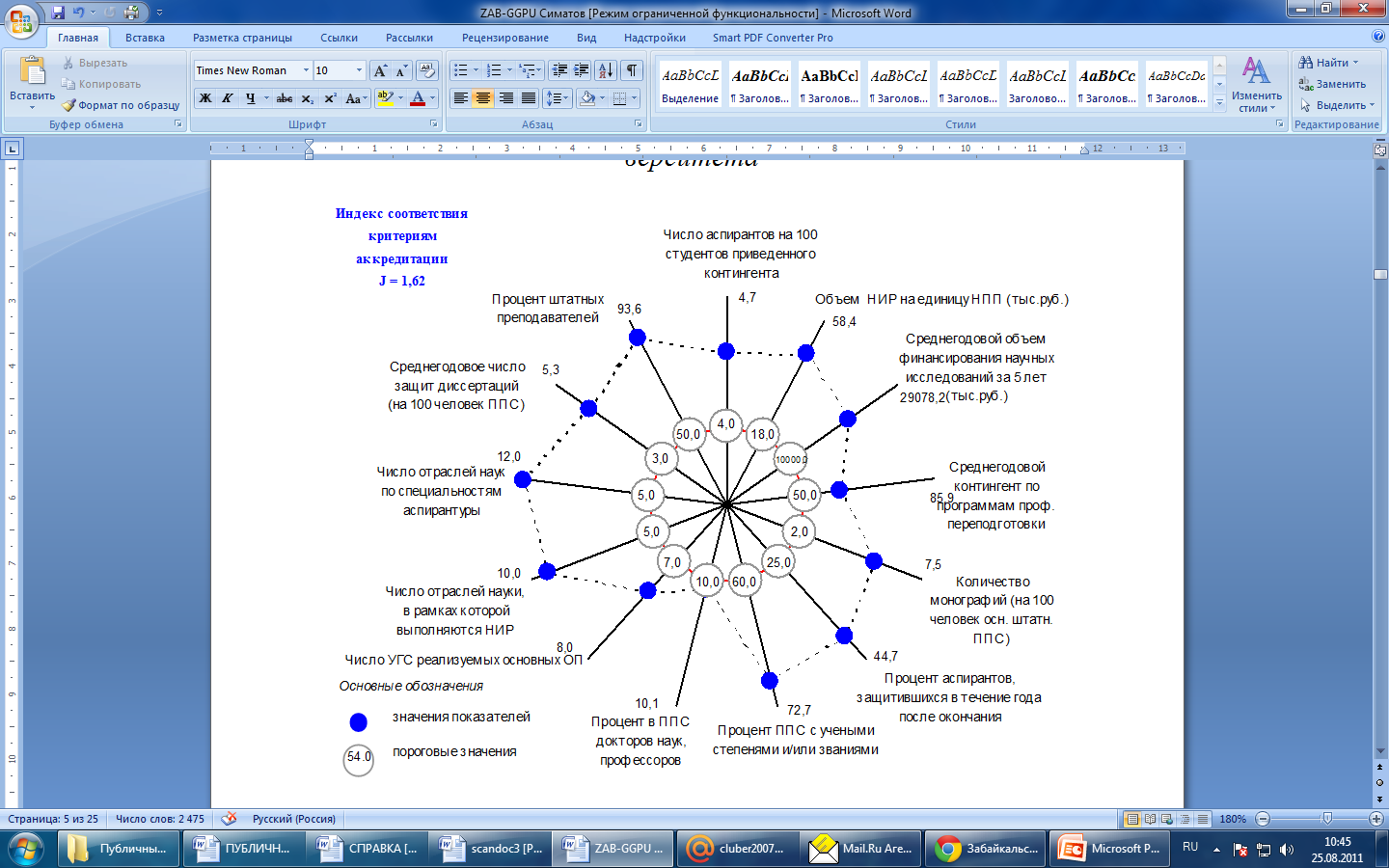Open the Вставка ribbon tab
1389x868 pixels.
pyautogui.click(x=145, y=38)
